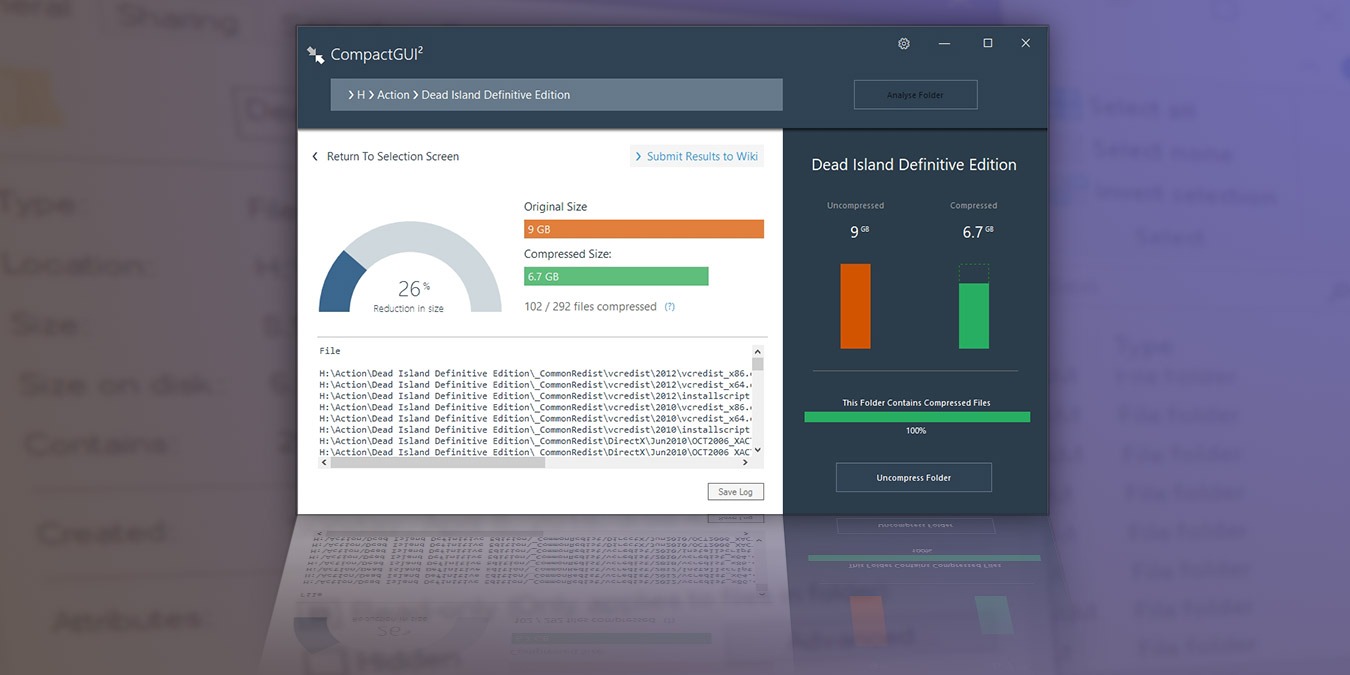The height and width of the screenshot is (675, 1350).
Task: Click the log's scroll up arrow
Action: 758,352
